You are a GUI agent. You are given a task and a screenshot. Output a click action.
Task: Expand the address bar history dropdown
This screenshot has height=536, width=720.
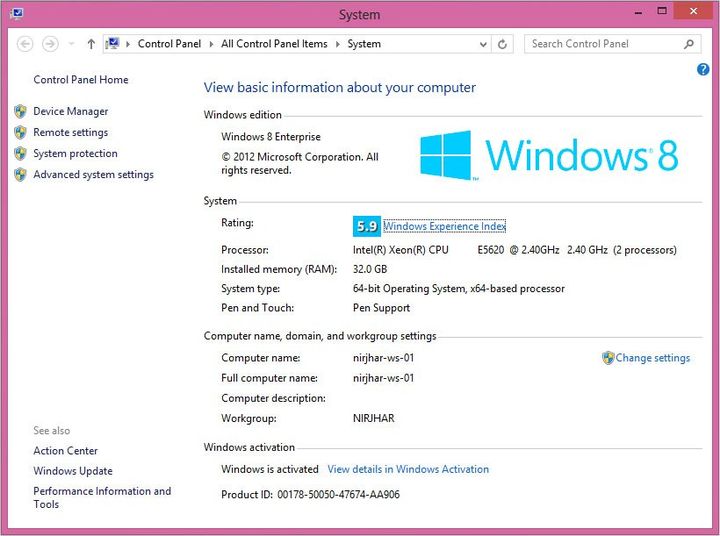(x=483, y=44)
